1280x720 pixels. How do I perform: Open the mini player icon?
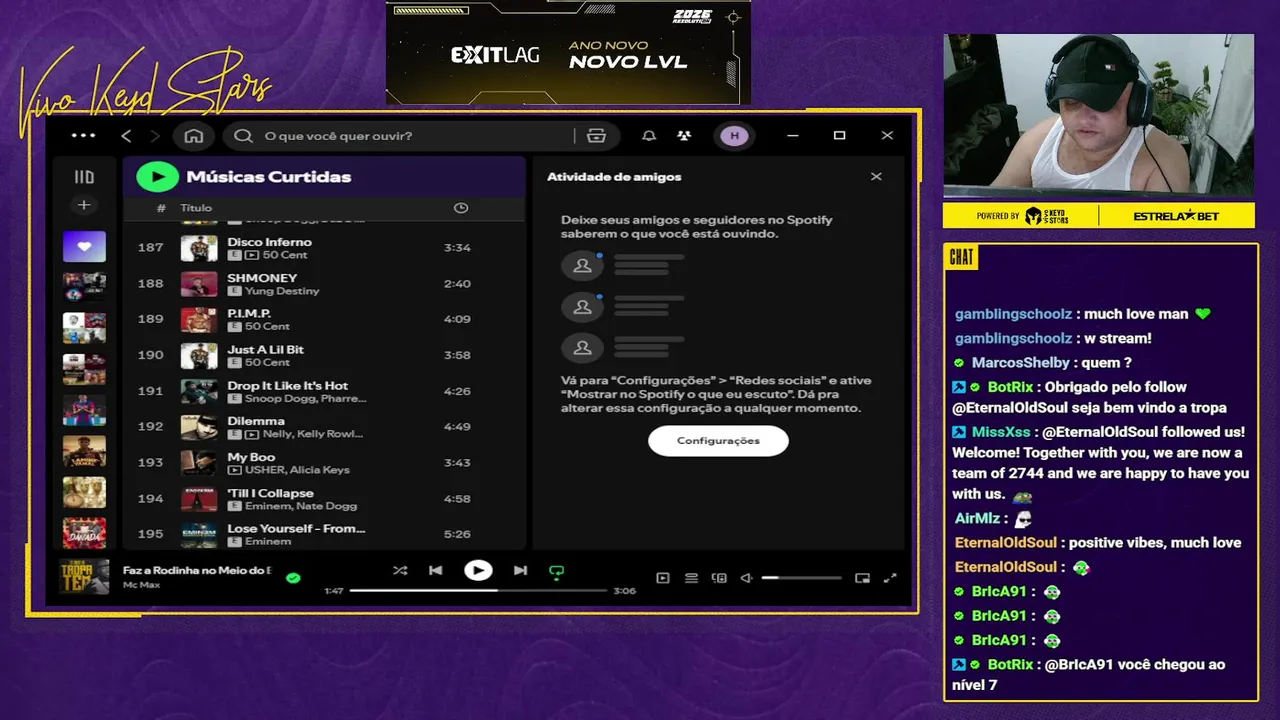862,578
